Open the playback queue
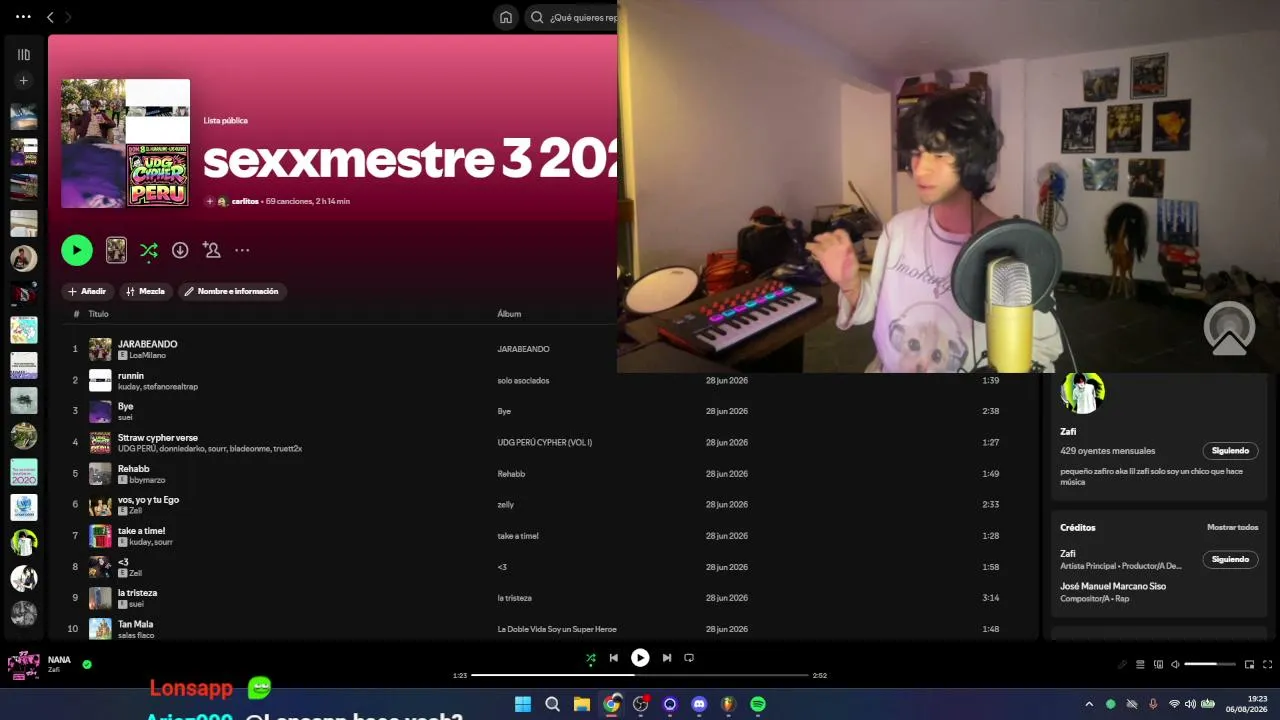Screen dimensions: 1280x720 [1140, 664]
